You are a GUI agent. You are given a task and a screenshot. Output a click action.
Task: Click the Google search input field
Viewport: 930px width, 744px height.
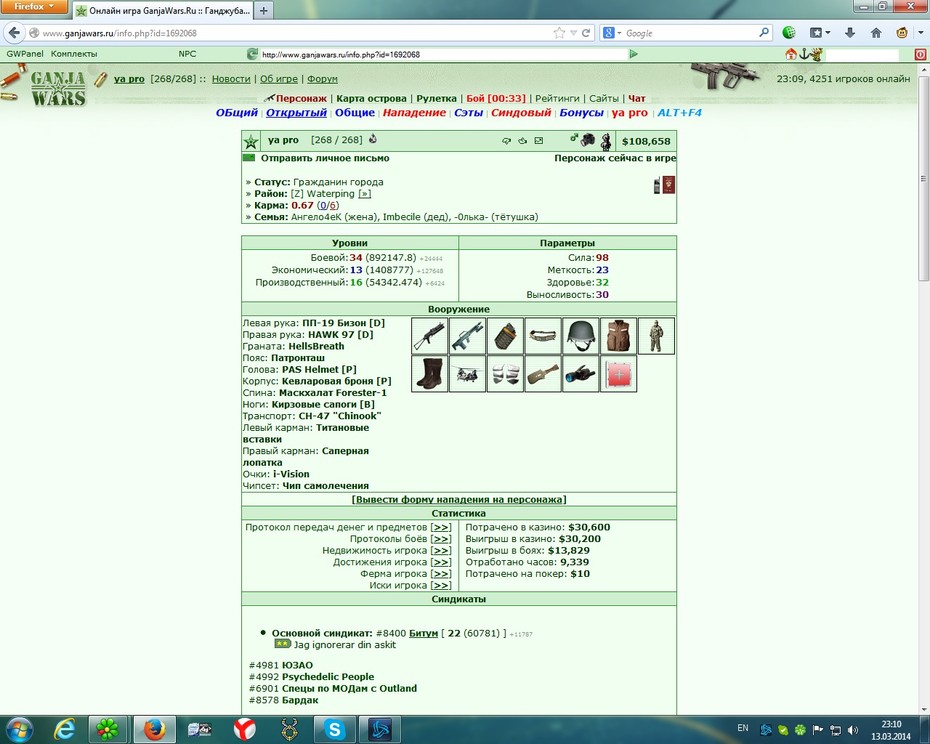(690, 33)
